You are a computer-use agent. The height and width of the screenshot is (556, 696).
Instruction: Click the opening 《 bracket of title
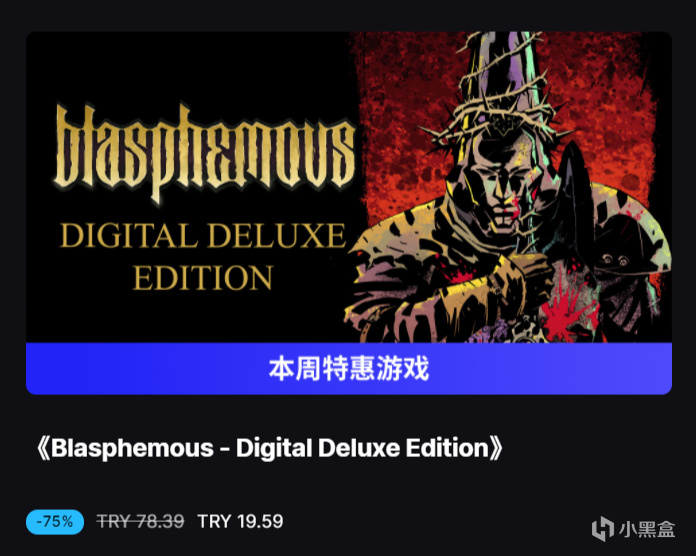tap(43, 449)
